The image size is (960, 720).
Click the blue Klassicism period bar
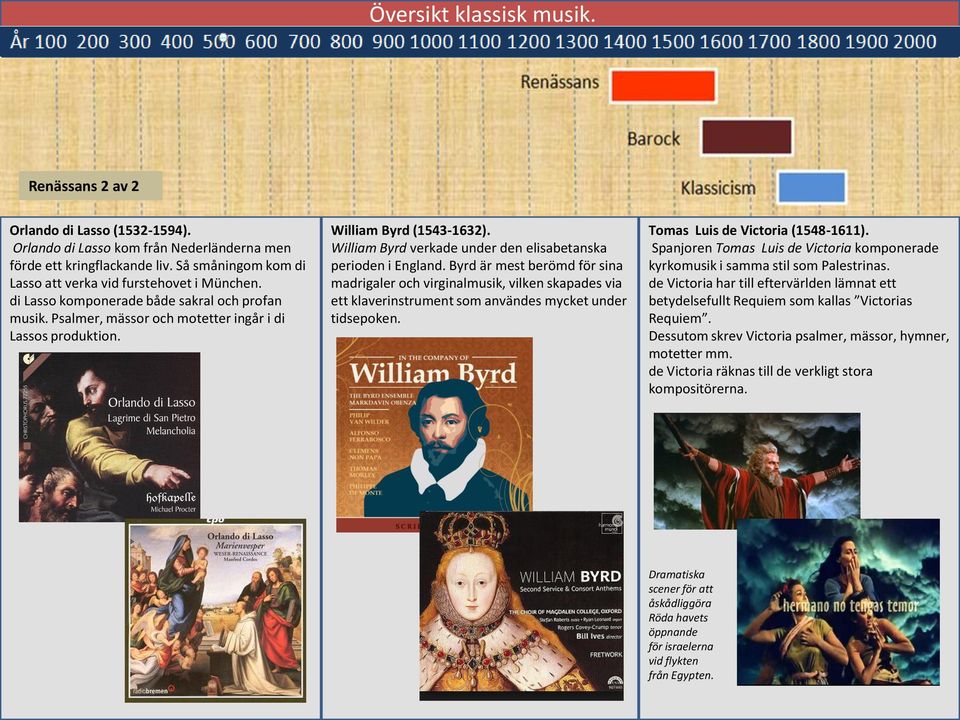coord(812,187)
